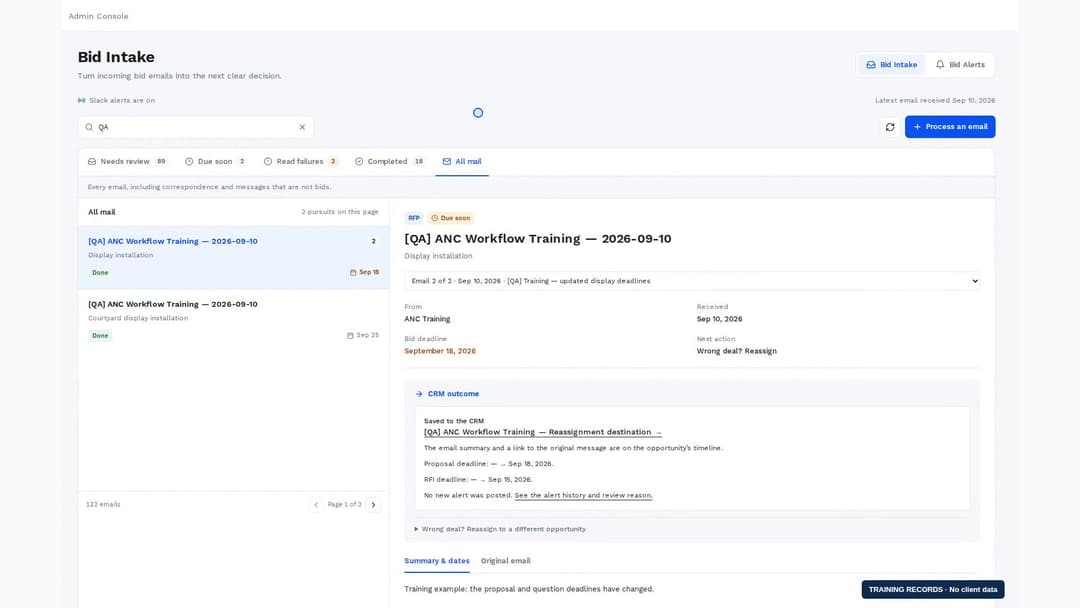Click the Sep 25 deadline on second item
The height and width of the screenshot is (608, 1080).
[x=363, y=335]
